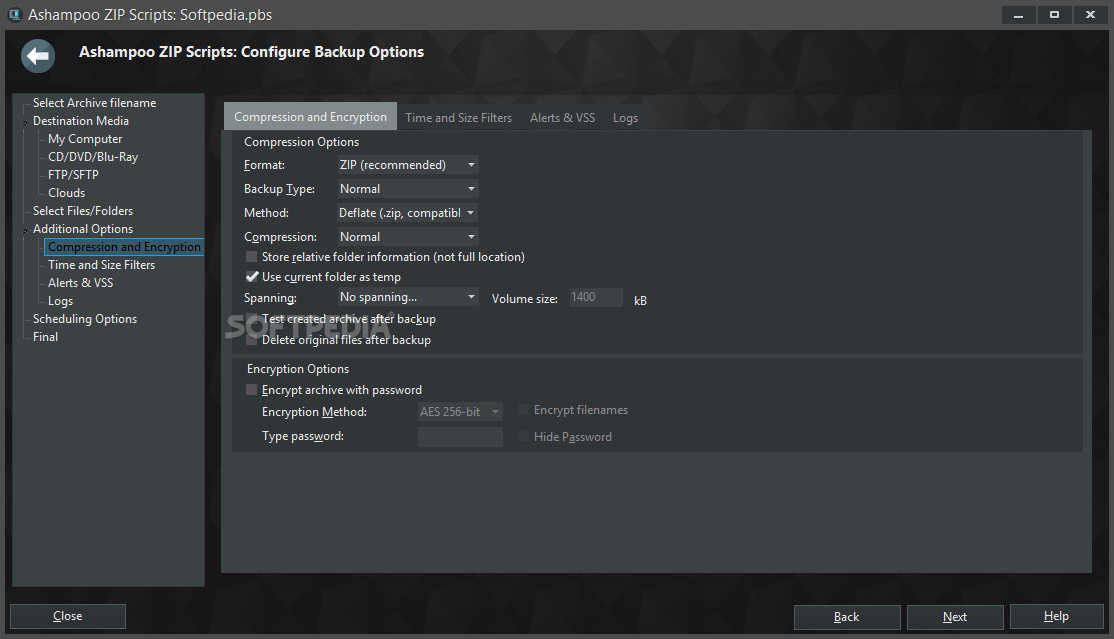Select the Compression and Encryption tab

[x=310, y=117]
